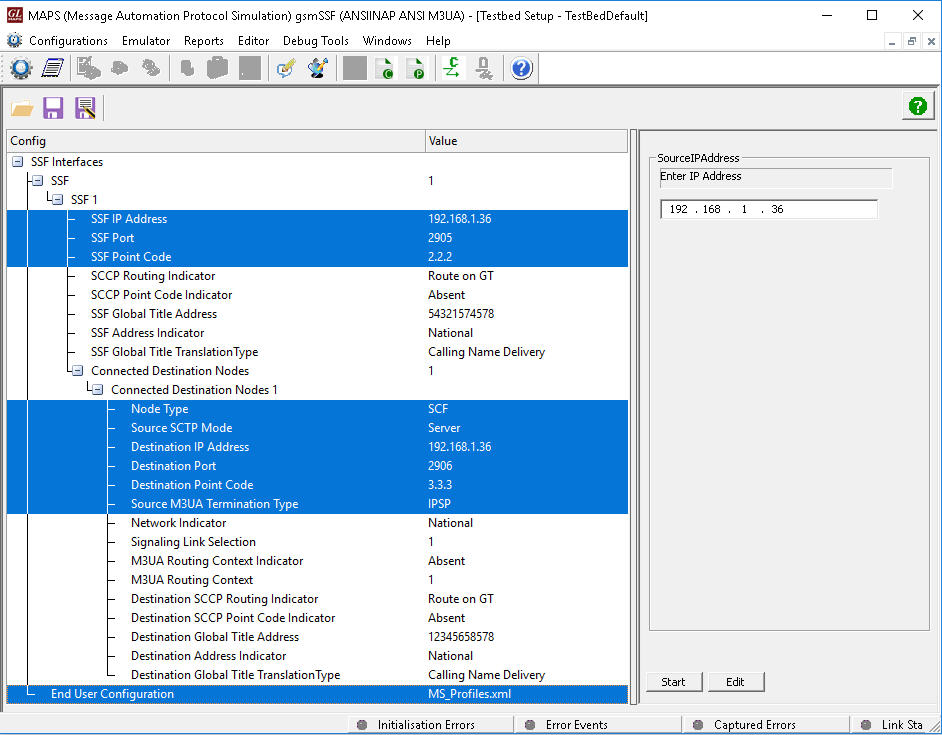Start the Call Generation script icon
This screenshot has width=942, height=735.
point(384,69)
